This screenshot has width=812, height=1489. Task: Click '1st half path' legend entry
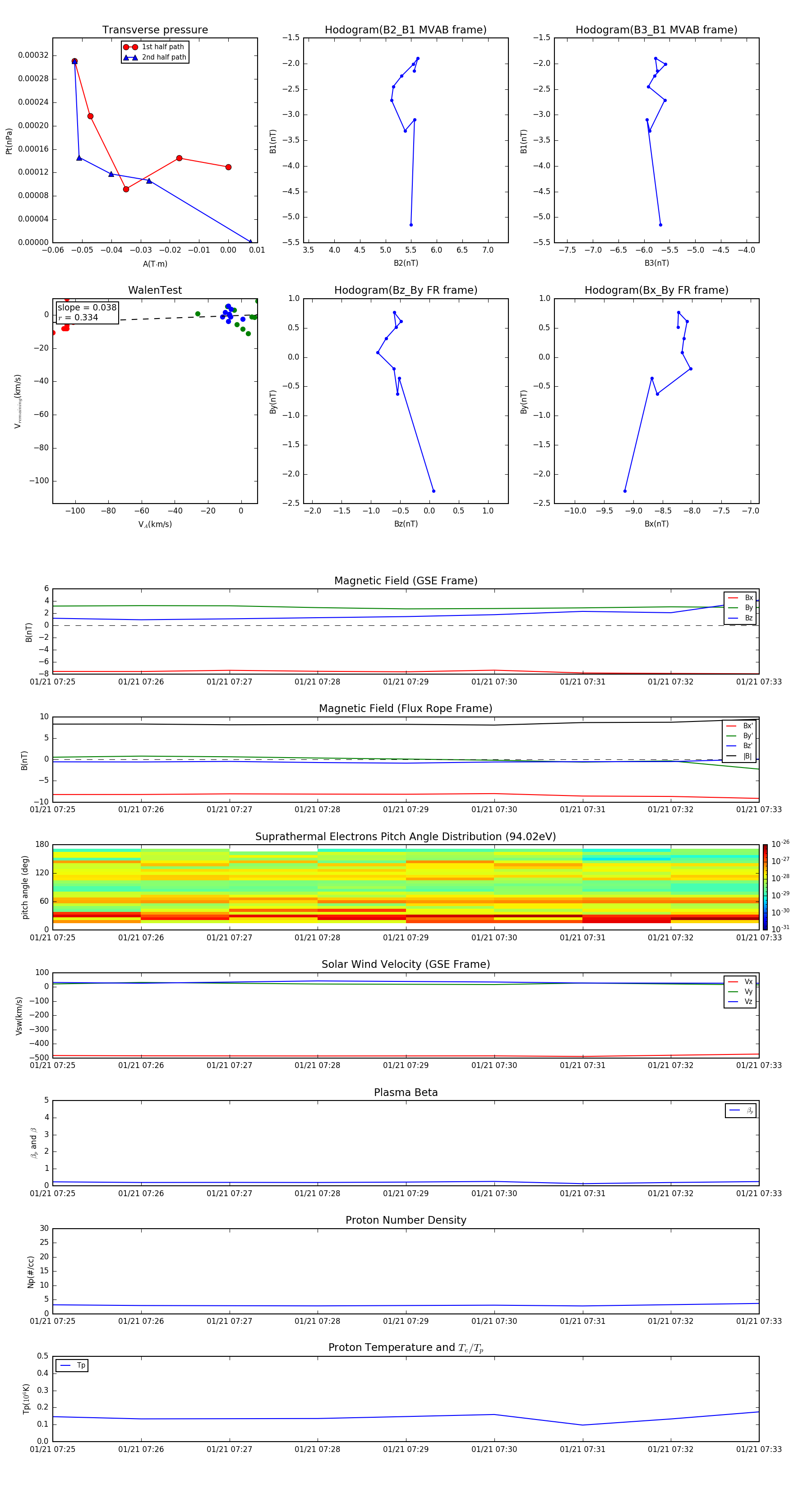click(x=154, y=47)
